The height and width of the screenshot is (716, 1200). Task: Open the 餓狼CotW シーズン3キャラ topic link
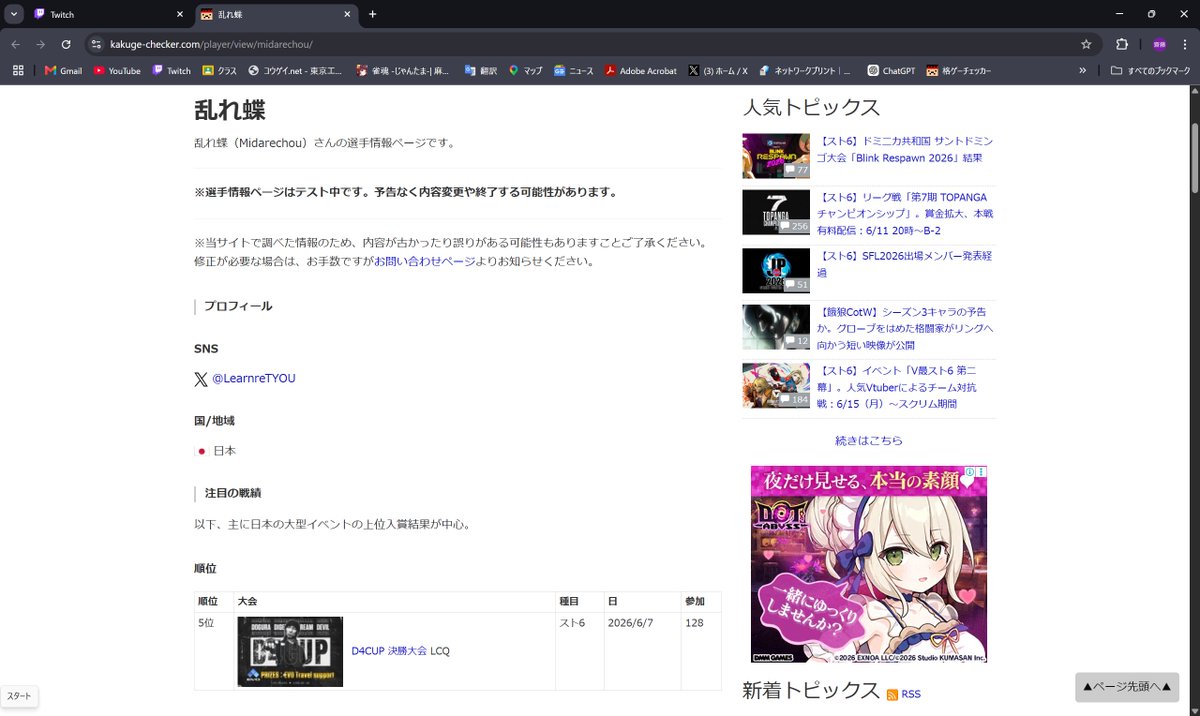905,329
